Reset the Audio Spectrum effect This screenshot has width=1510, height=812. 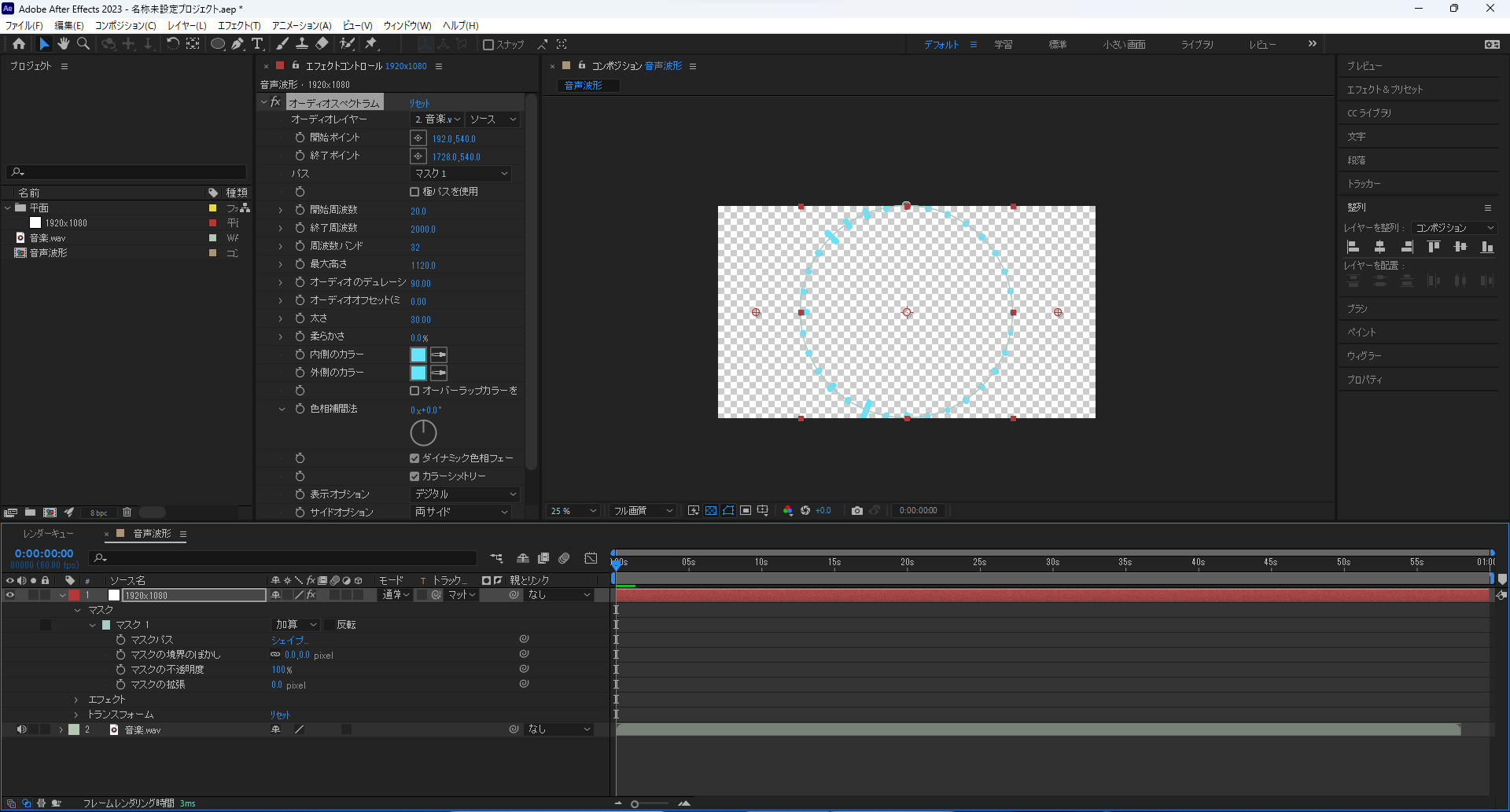click(419, 103)
